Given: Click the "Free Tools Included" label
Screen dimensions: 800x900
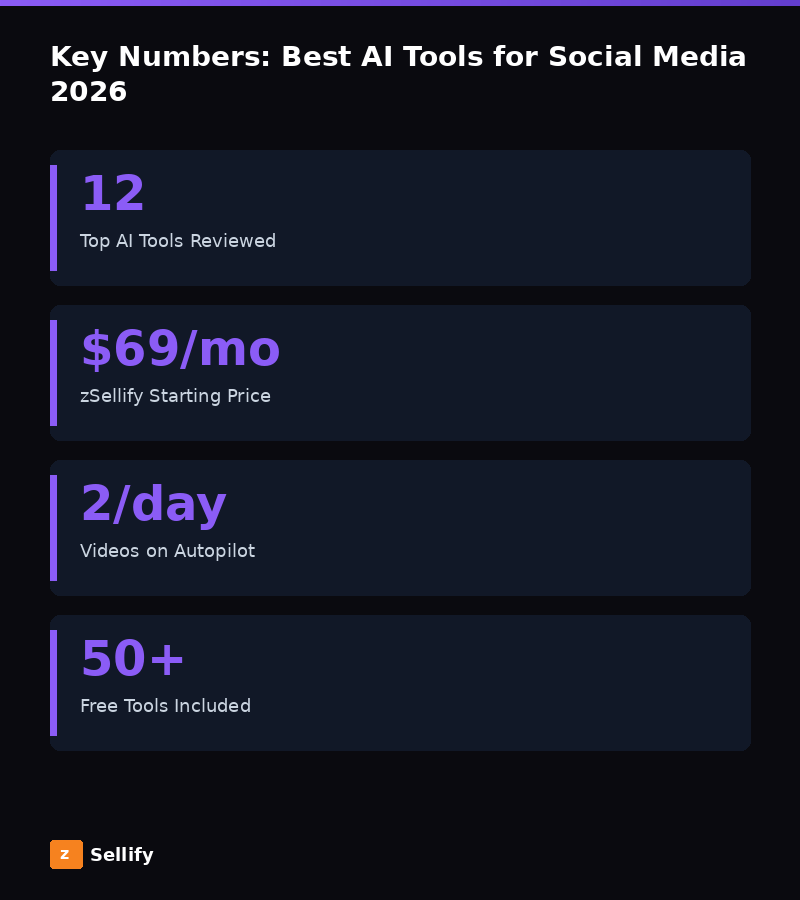Looking at the screenshot, I should coord(165,706).
